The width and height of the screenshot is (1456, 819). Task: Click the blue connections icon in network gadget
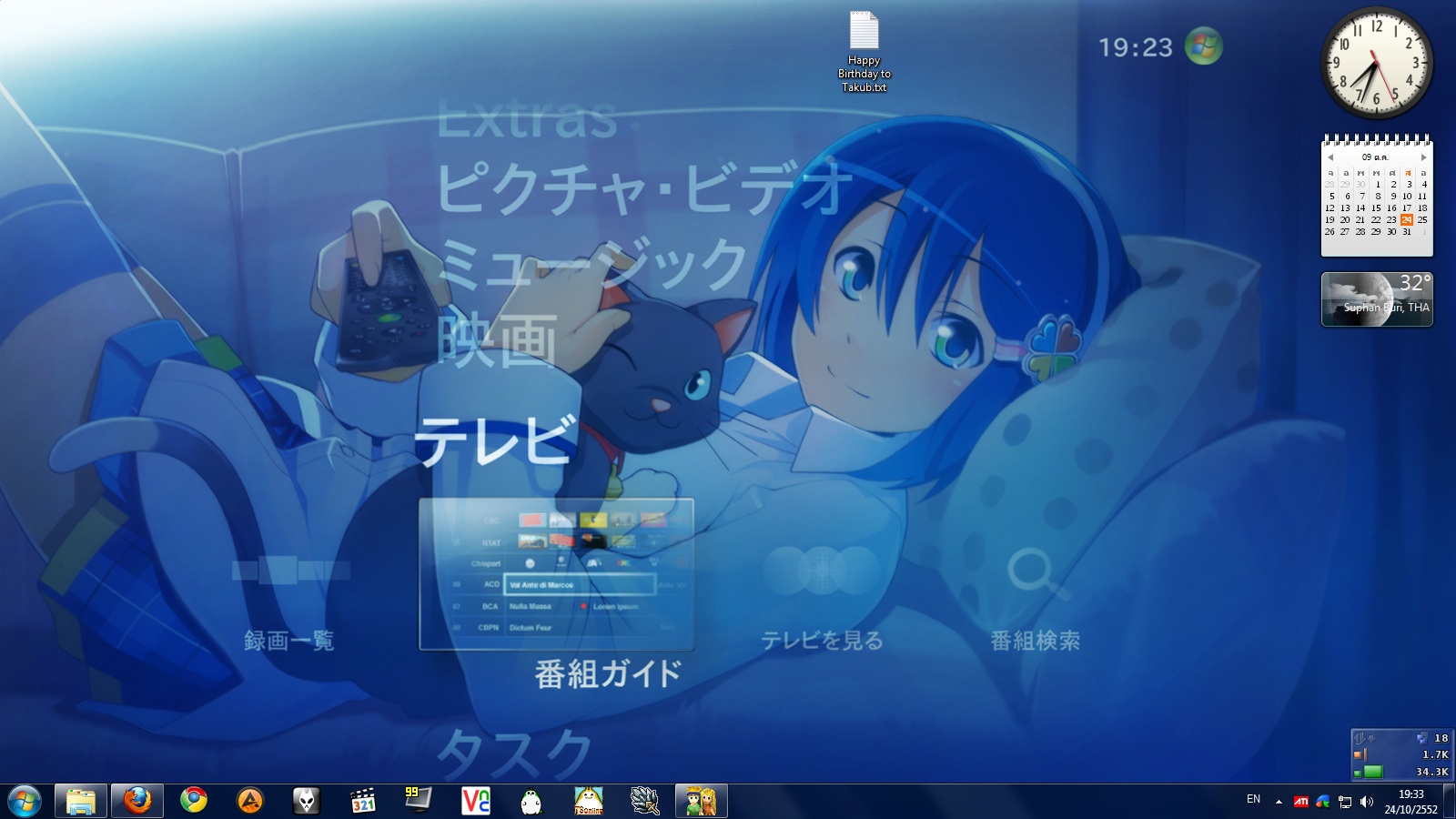pyautogui.click(x=1421, y=738)
